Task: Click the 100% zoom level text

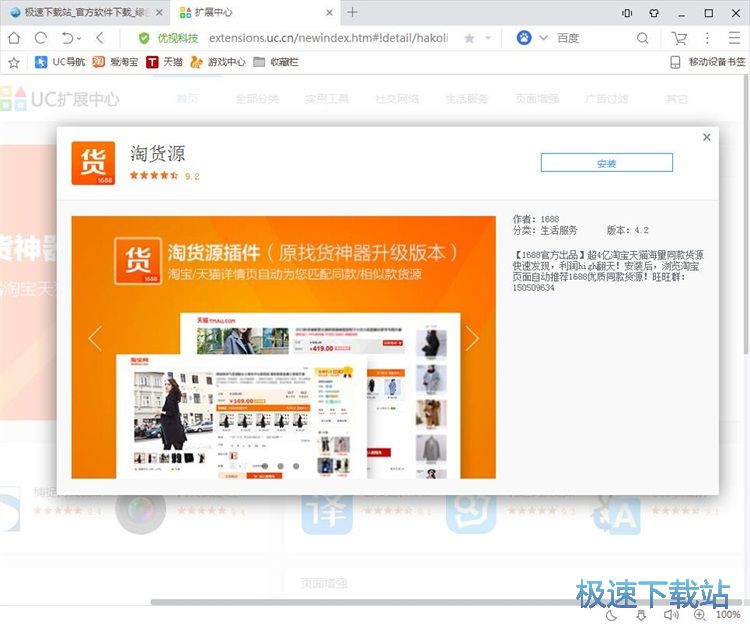Action: click(x=728, y=615)
